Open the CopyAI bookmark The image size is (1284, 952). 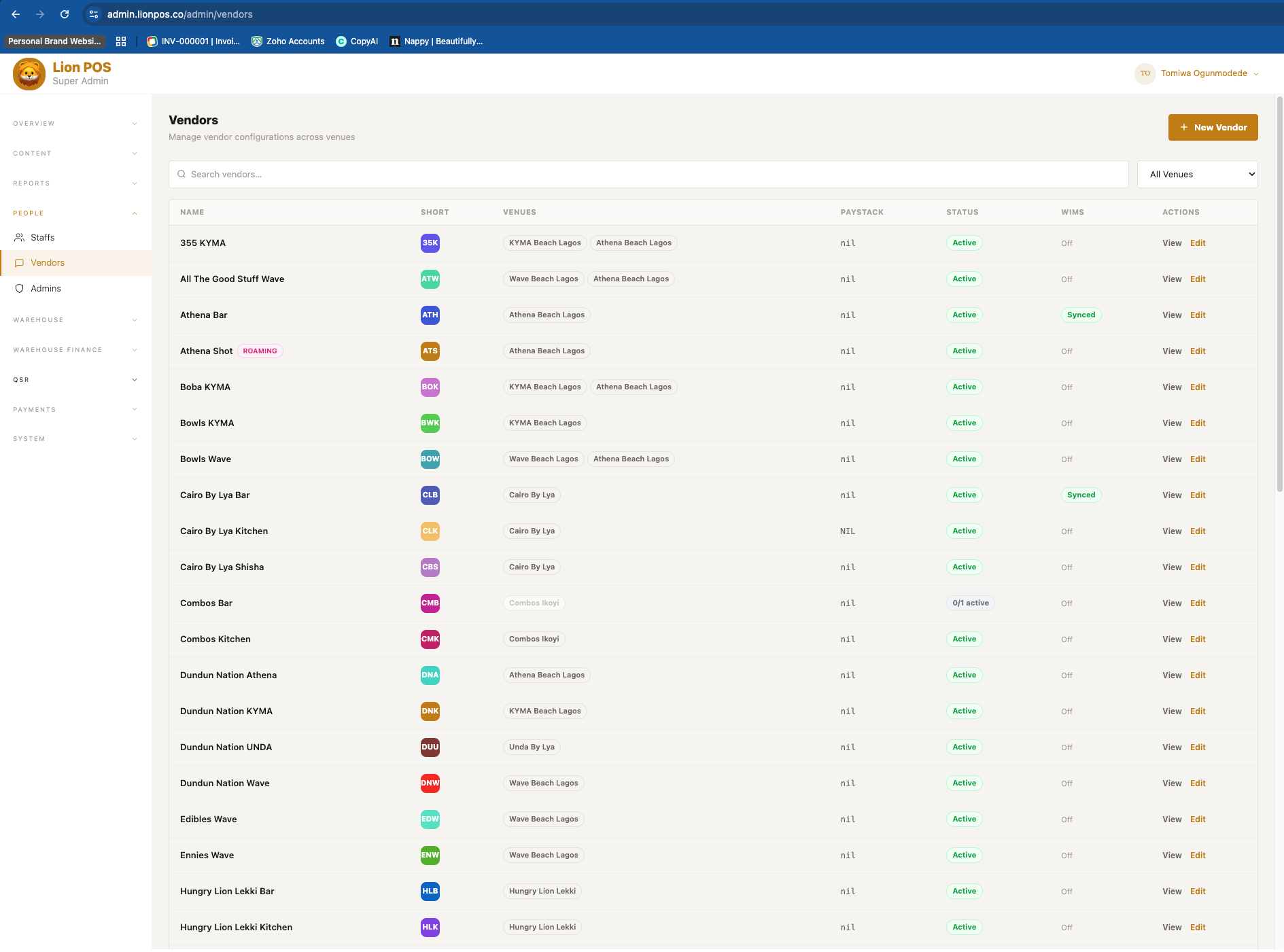click(357, 41)
